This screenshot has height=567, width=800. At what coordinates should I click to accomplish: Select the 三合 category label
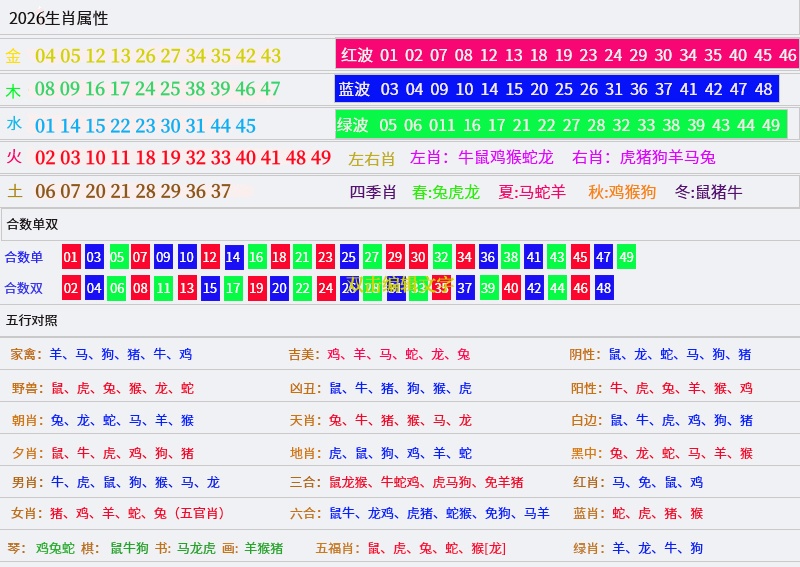coord(303,482)
